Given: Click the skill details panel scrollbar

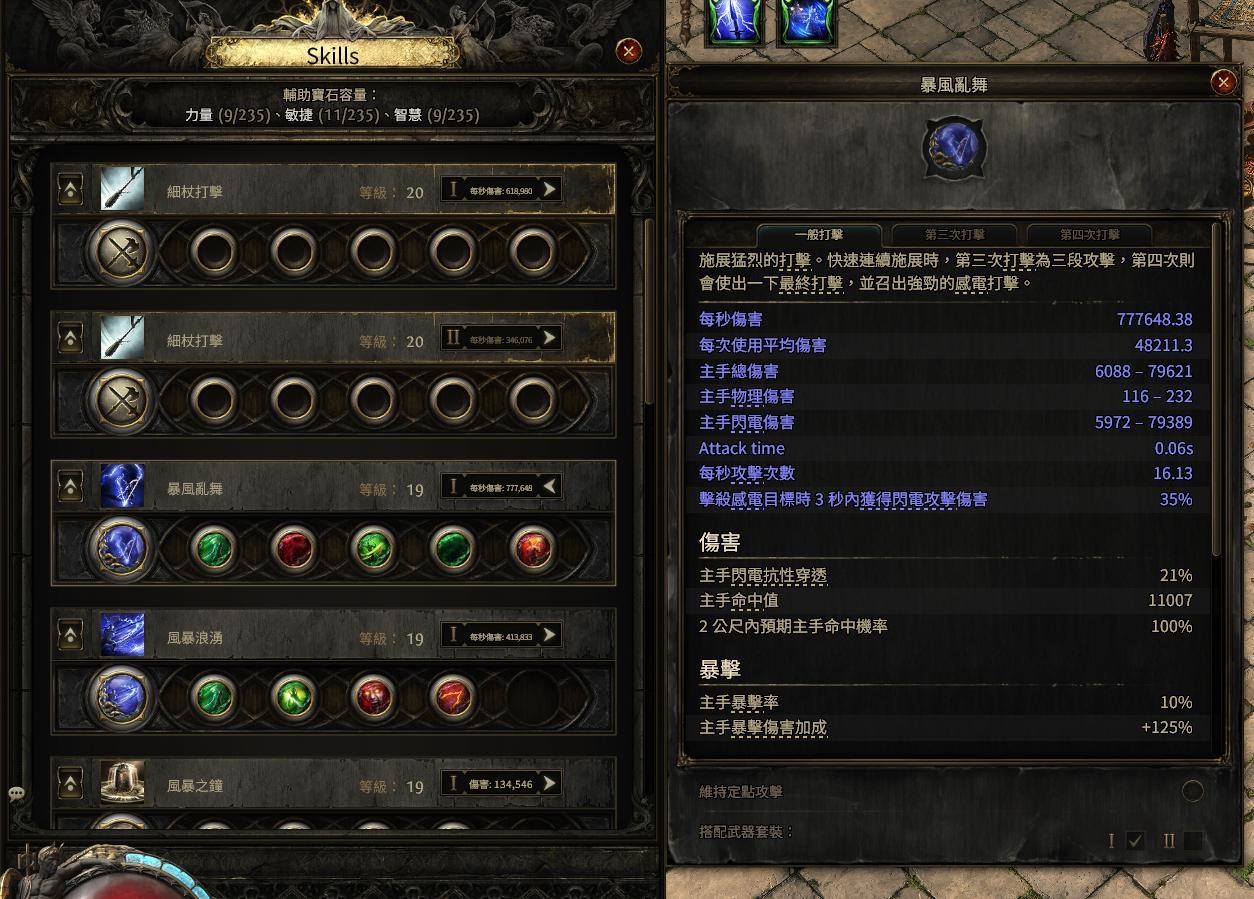Looking at the screenshot, I should [1217, 390].
